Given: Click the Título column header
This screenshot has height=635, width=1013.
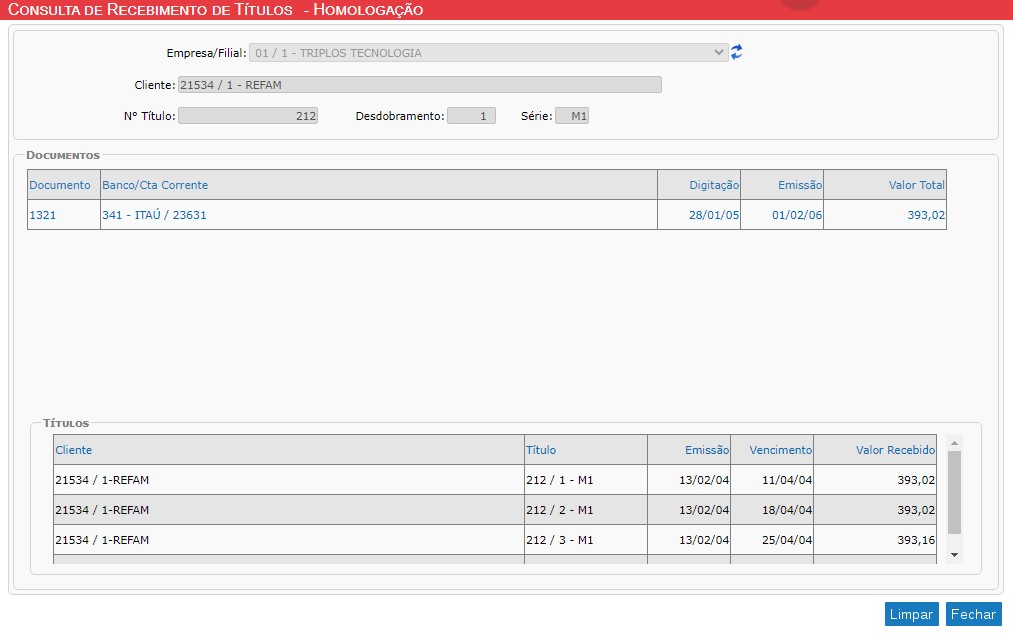Looking at the screenshot, I should [541, 450].
